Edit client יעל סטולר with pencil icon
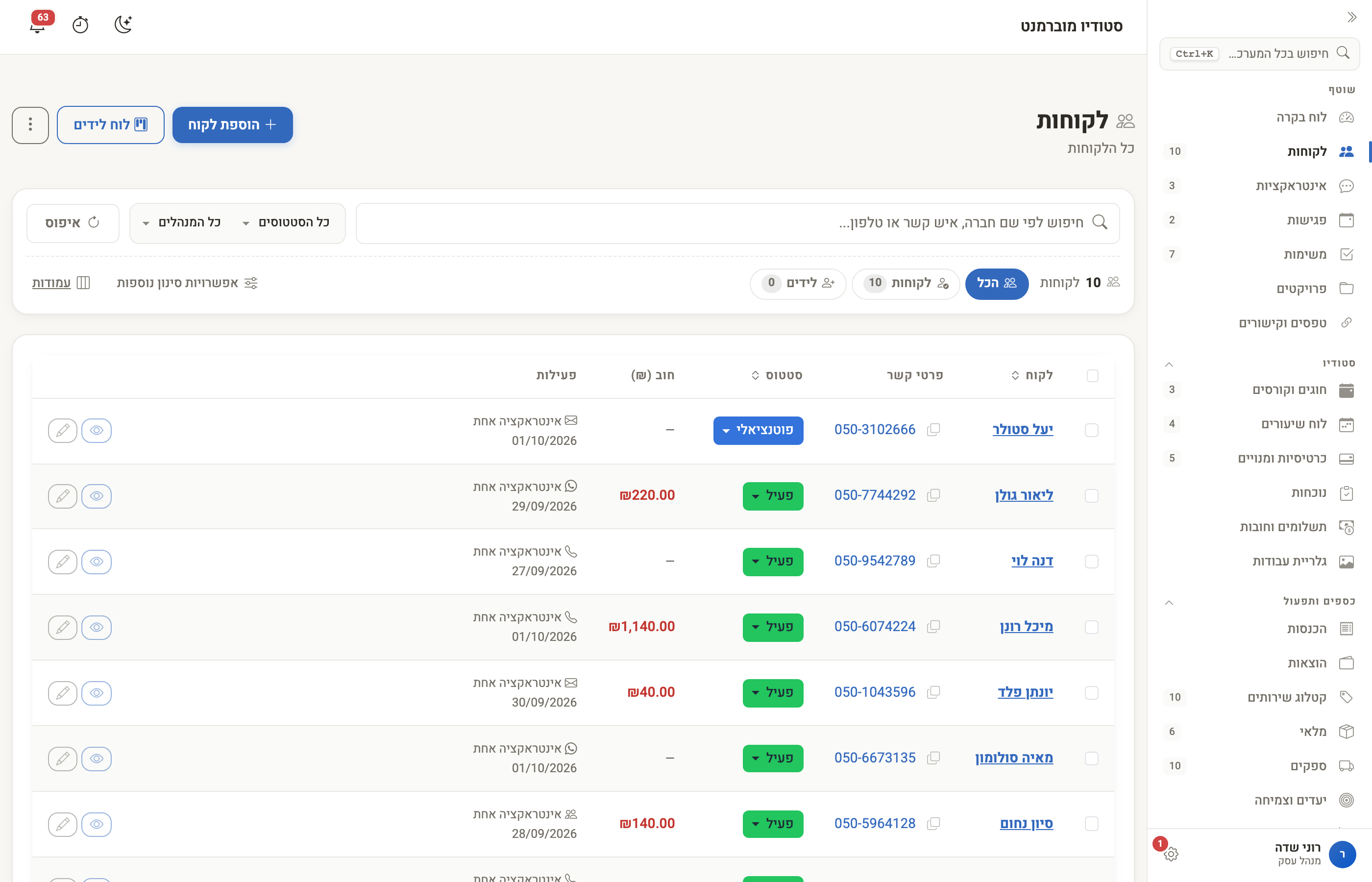1372x882 pixels. click(x=62, y=431)
